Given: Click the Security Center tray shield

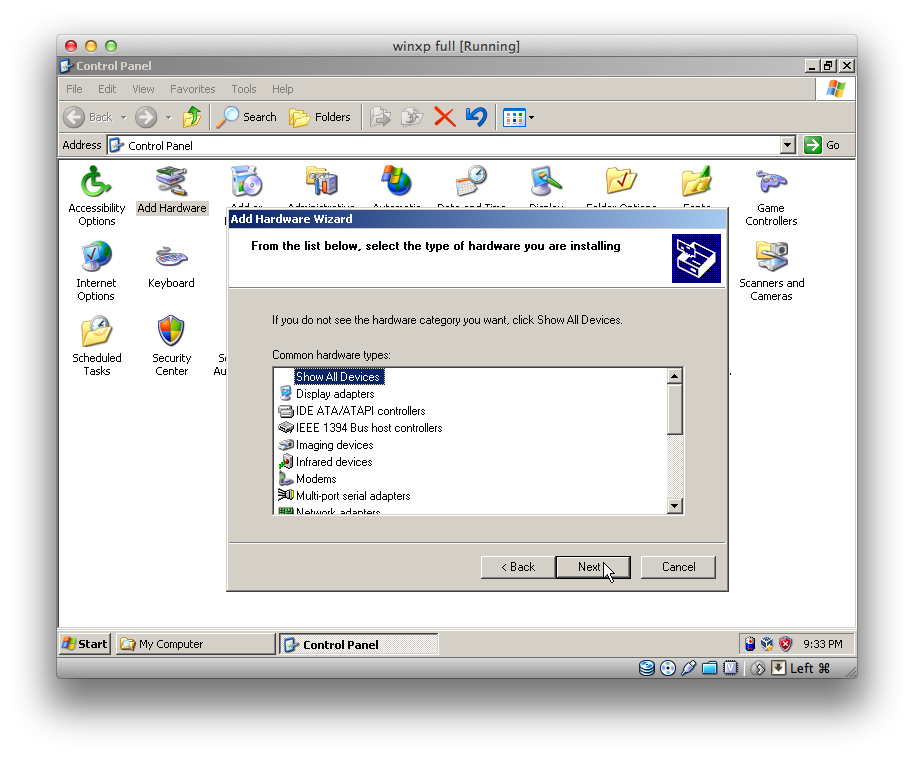Looking at the screenshot, I should click(x=785, y=644).
